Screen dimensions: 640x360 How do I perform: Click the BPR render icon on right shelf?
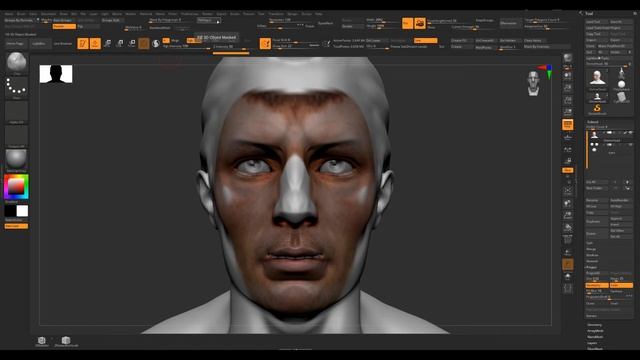click(568, 58)
